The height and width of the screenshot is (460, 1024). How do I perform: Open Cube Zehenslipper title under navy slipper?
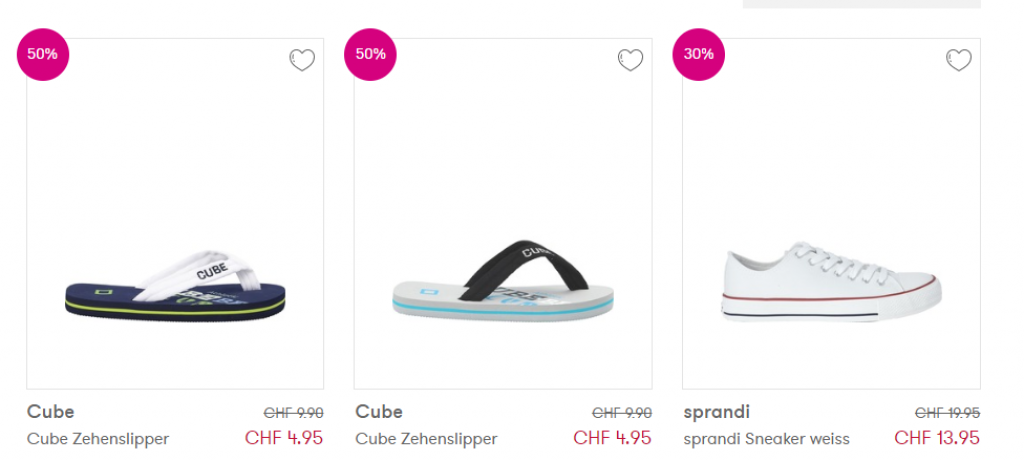pos(98,439)
